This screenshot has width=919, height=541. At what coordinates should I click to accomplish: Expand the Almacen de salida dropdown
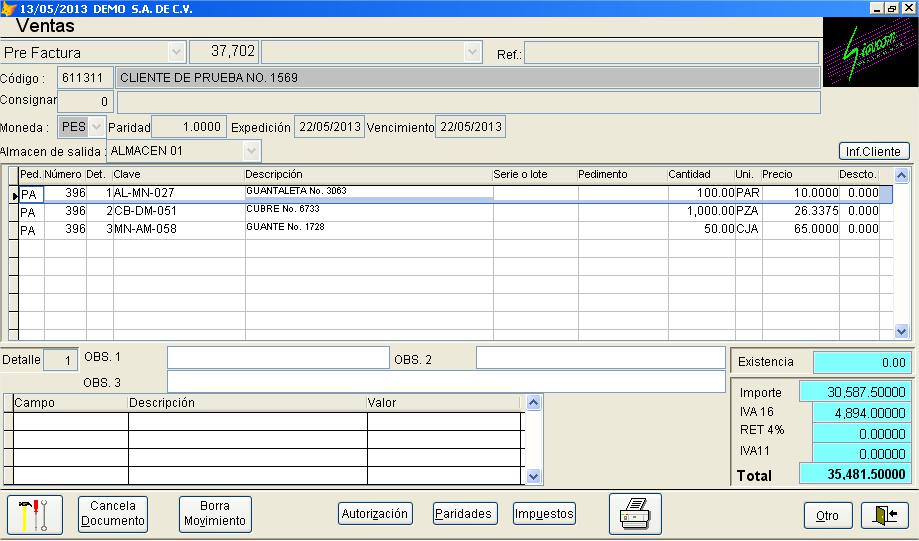pos(251,151)
